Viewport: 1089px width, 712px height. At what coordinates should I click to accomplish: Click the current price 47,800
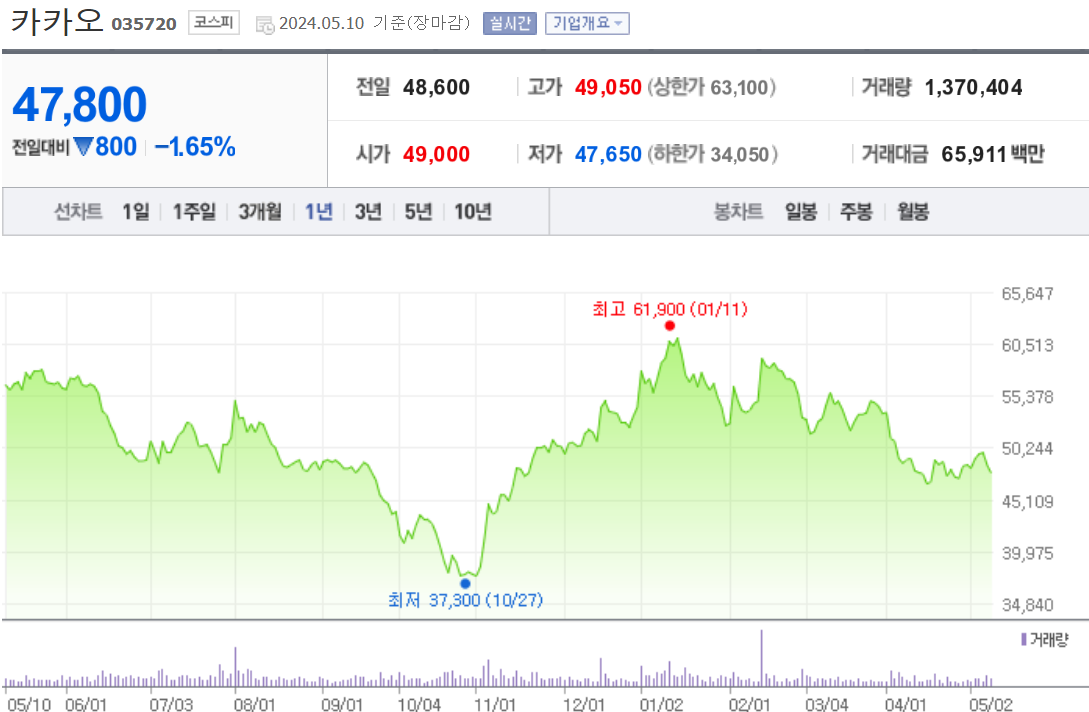[80, 105]
